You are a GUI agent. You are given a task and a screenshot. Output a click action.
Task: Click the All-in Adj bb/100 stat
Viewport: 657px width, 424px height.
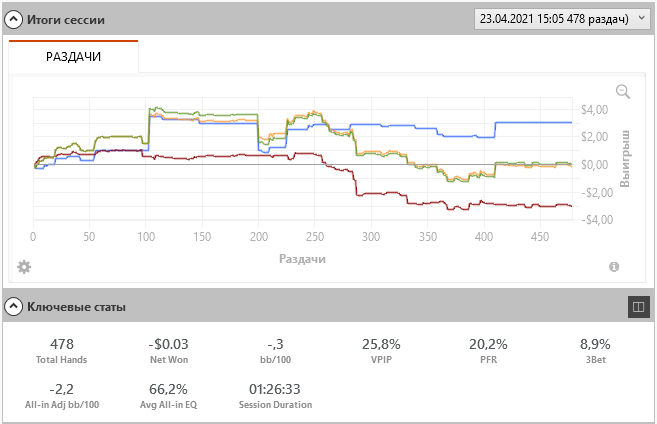(62, 396)
